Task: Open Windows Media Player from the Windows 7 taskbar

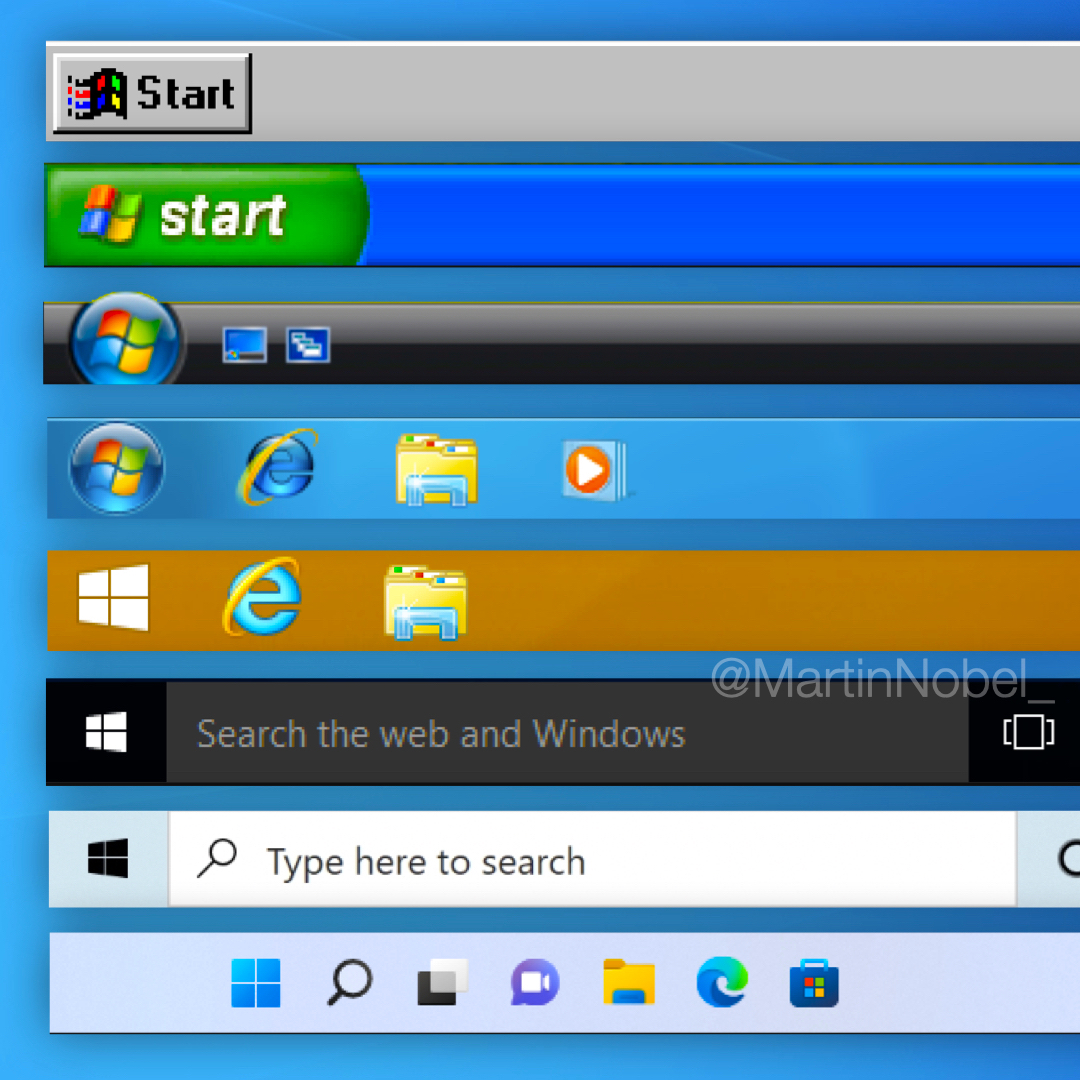Action: [594, 470]
